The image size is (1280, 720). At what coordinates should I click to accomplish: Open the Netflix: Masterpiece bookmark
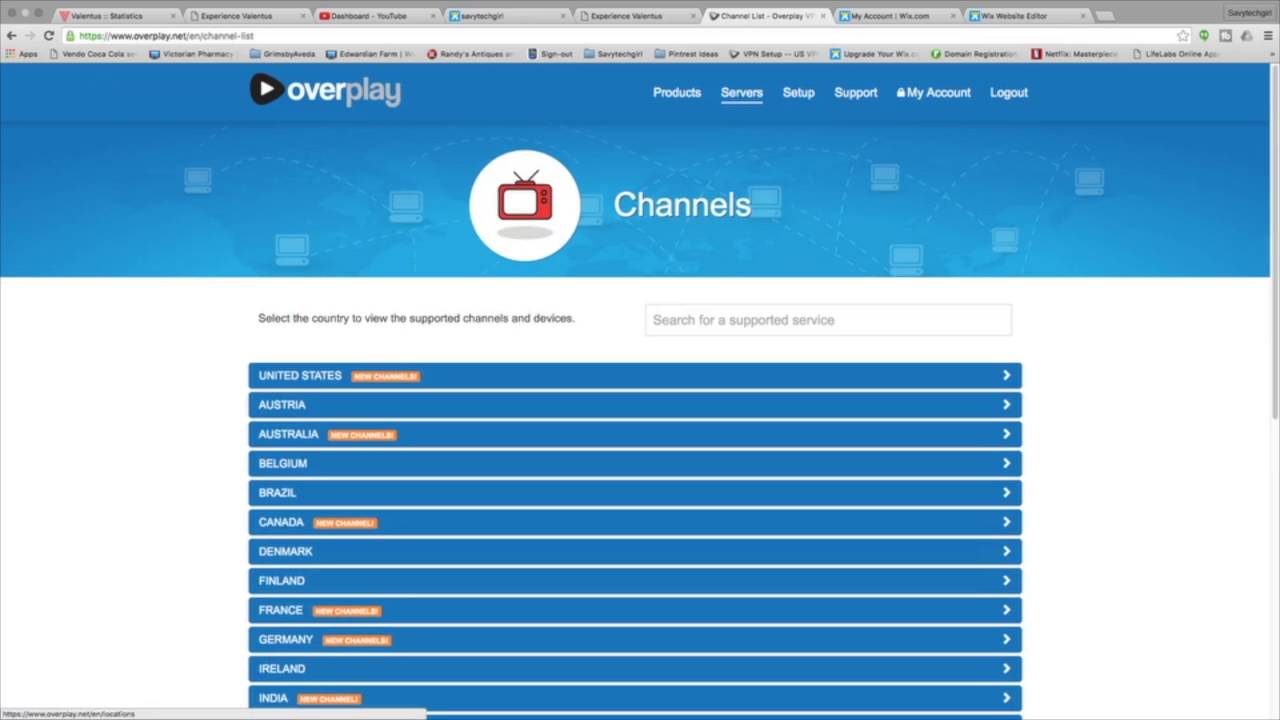tap(1075, 54)
